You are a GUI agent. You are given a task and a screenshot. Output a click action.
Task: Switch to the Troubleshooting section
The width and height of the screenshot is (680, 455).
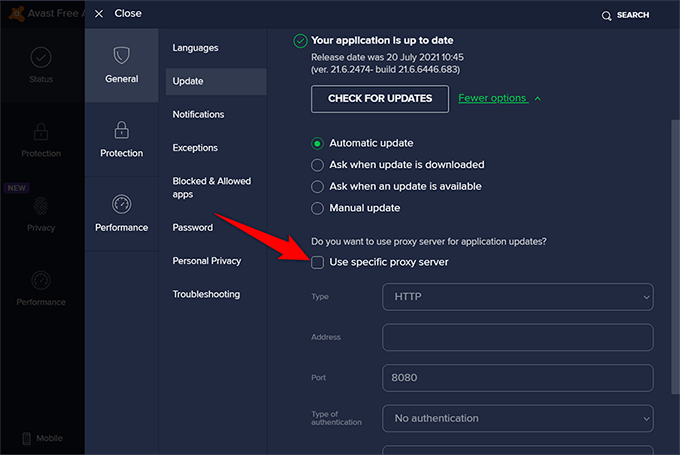point(206,294)
